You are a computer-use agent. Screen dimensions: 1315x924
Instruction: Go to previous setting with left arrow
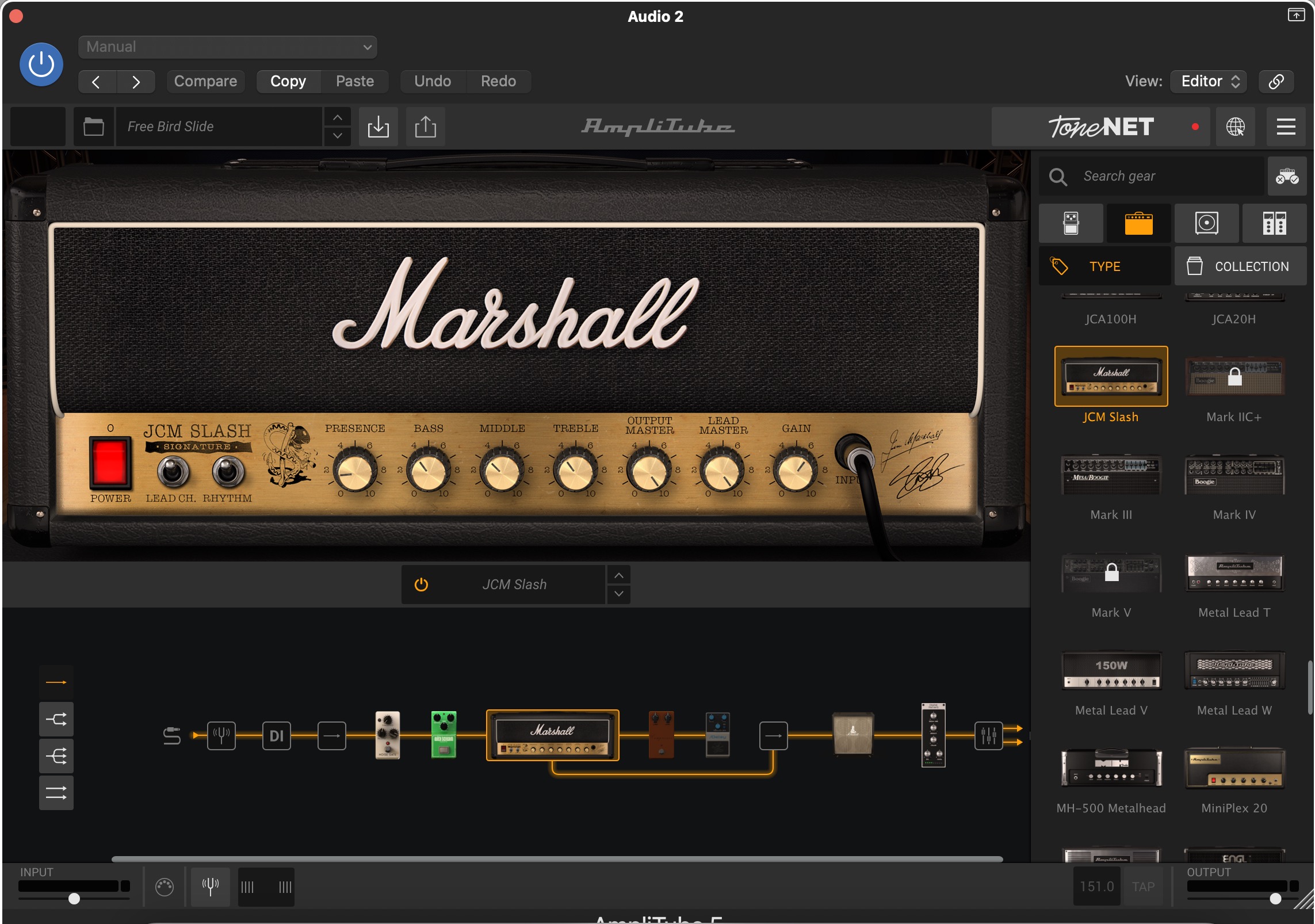click(x=97, y=82)
